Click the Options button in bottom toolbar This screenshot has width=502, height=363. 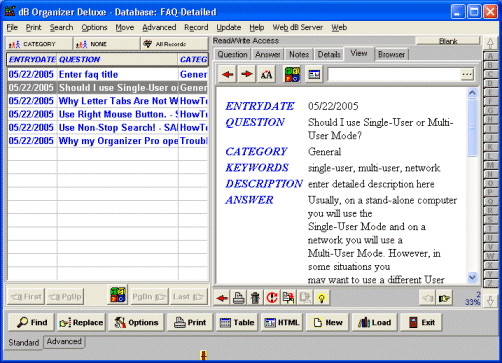(136, 322)
